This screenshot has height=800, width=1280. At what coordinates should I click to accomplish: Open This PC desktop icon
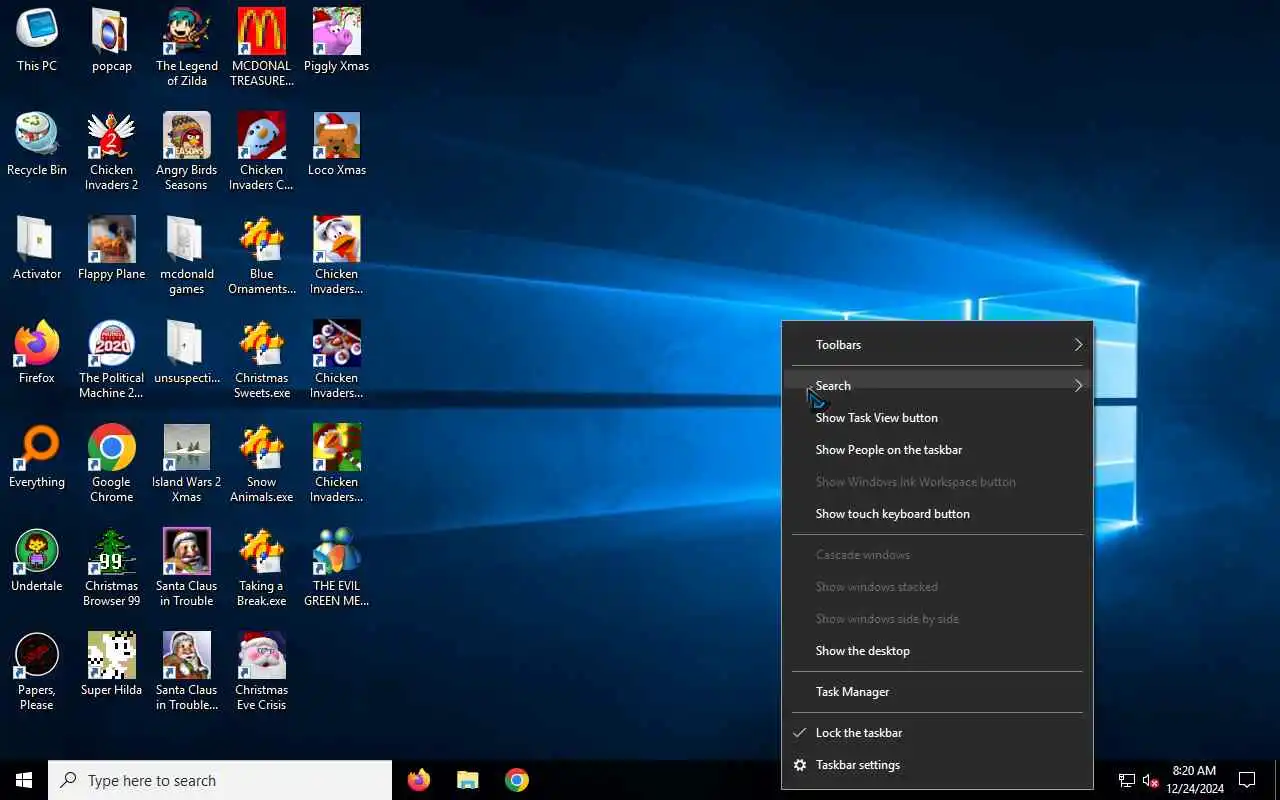coord(37,41)
